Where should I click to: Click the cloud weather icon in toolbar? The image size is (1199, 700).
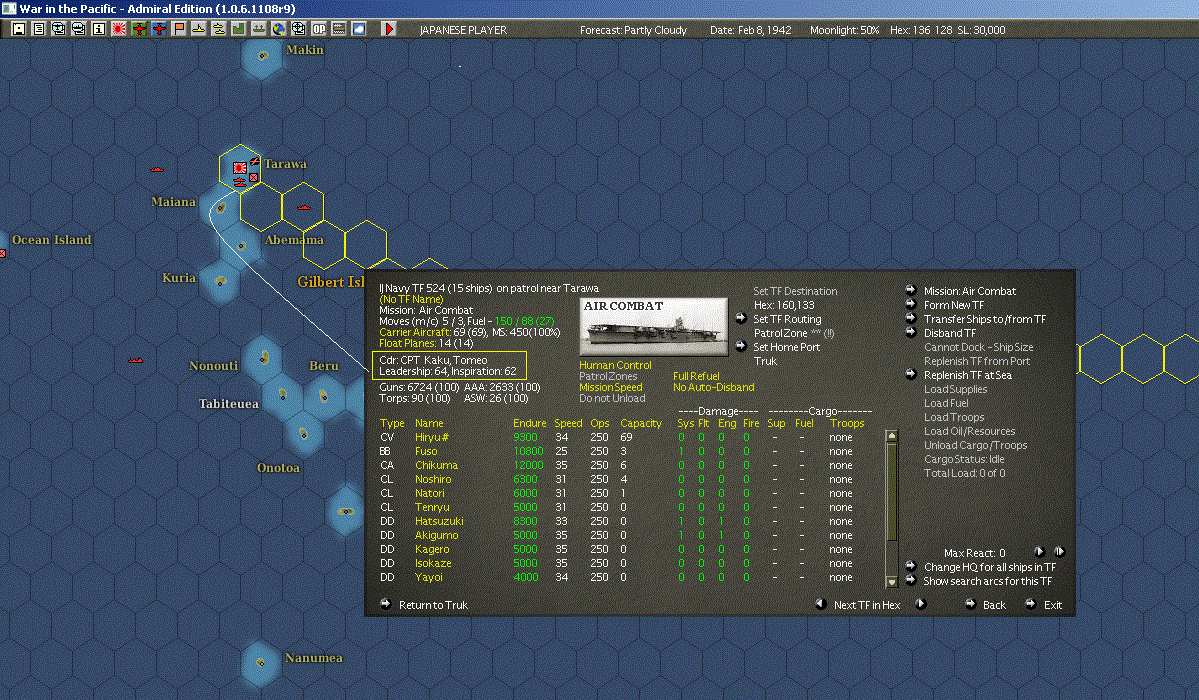click(x=358, y=29)
